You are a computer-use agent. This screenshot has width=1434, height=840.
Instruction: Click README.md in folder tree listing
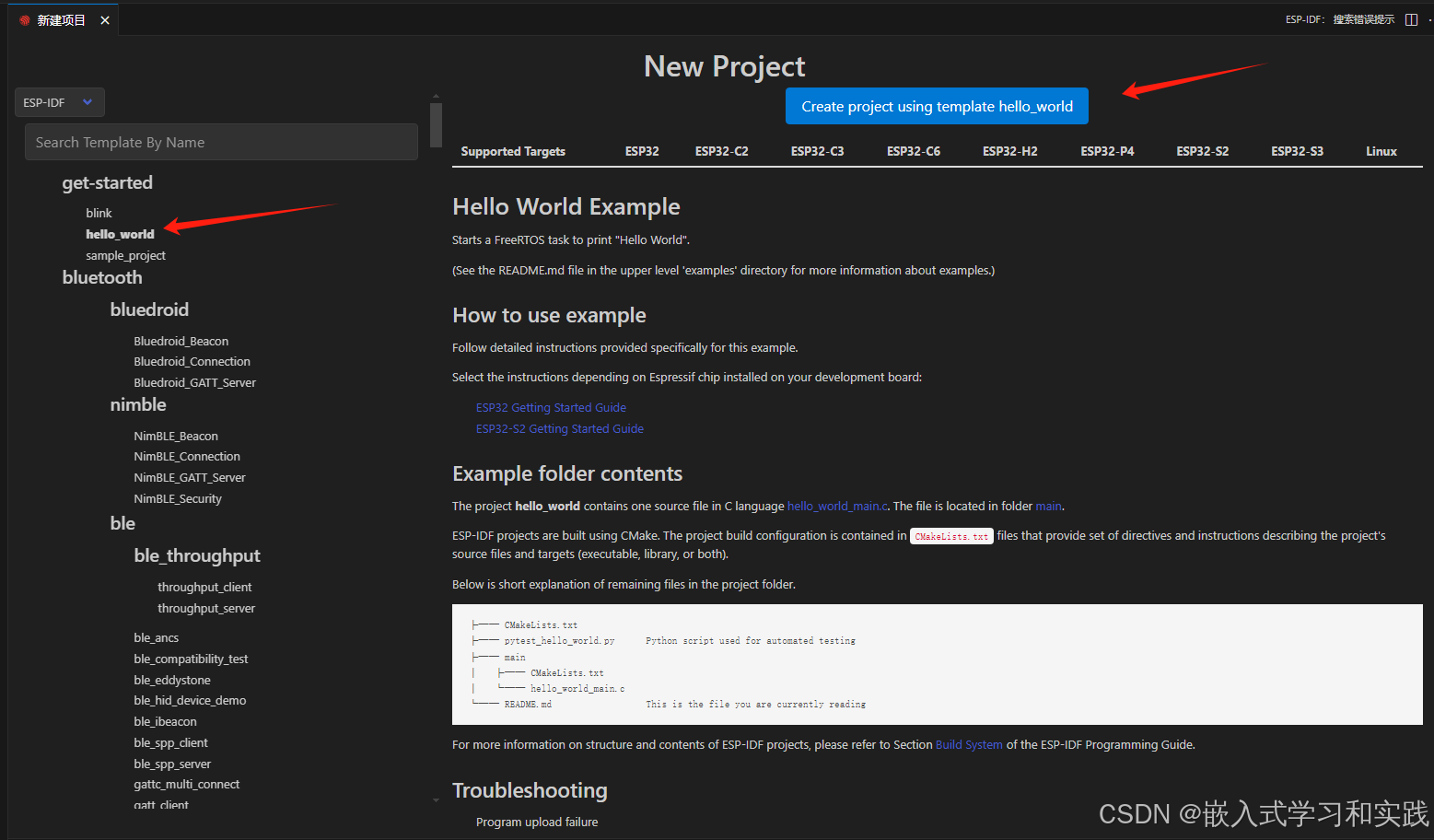tap(528, 704)
